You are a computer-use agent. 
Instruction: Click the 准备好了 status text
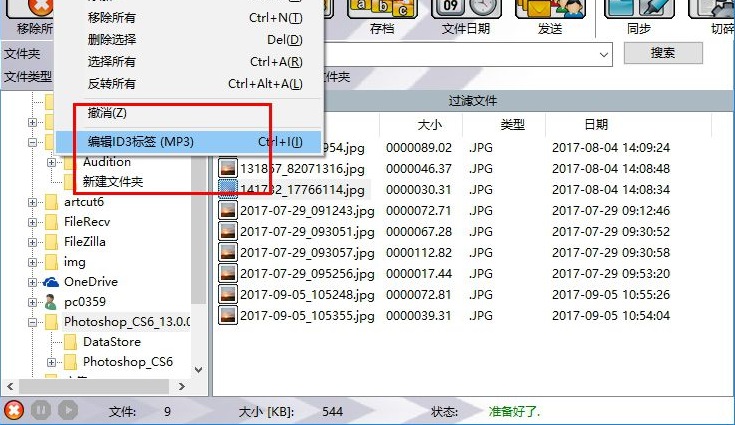tap(514, 412)
